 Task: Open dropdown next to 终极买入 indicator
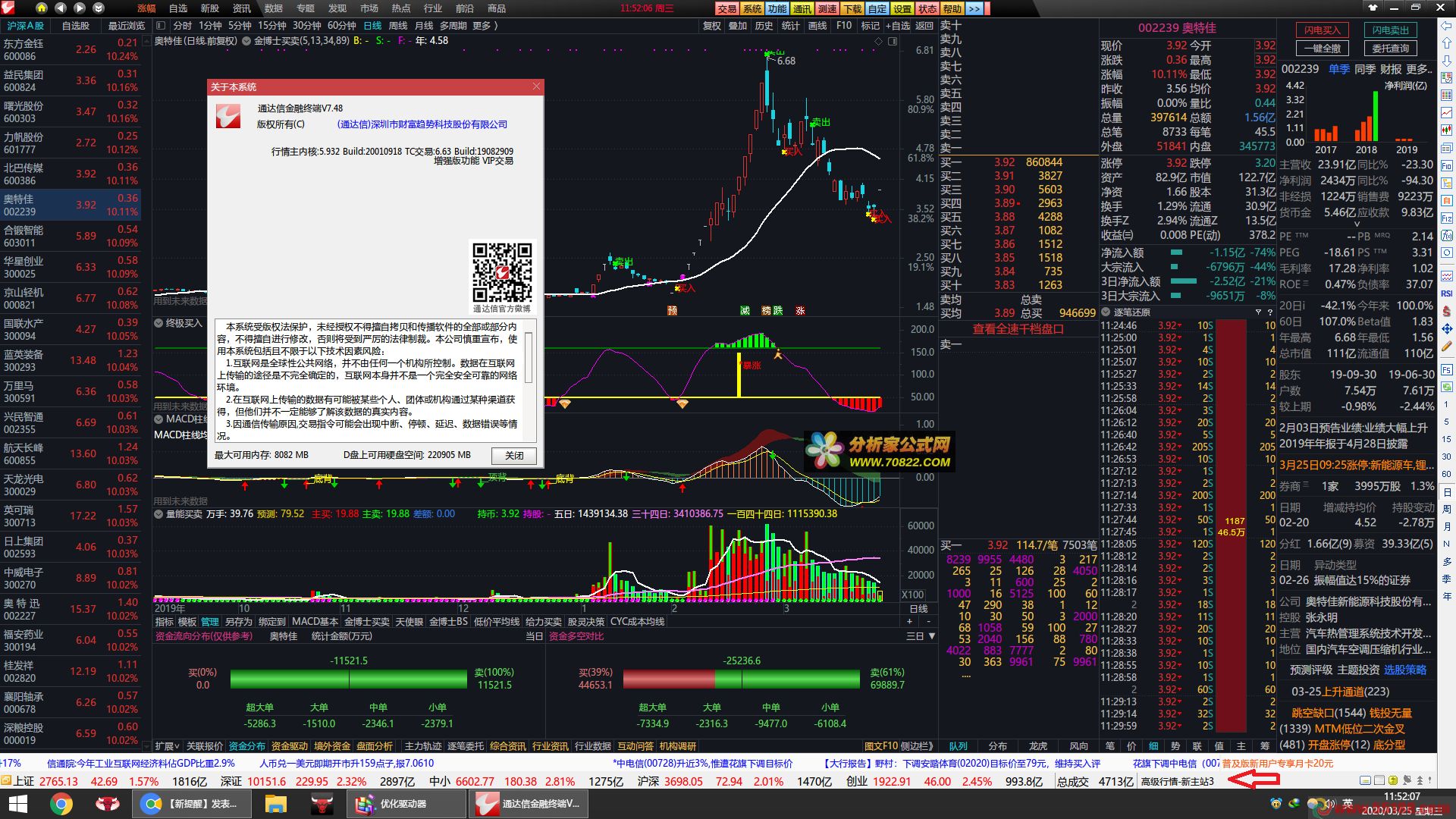159,323
